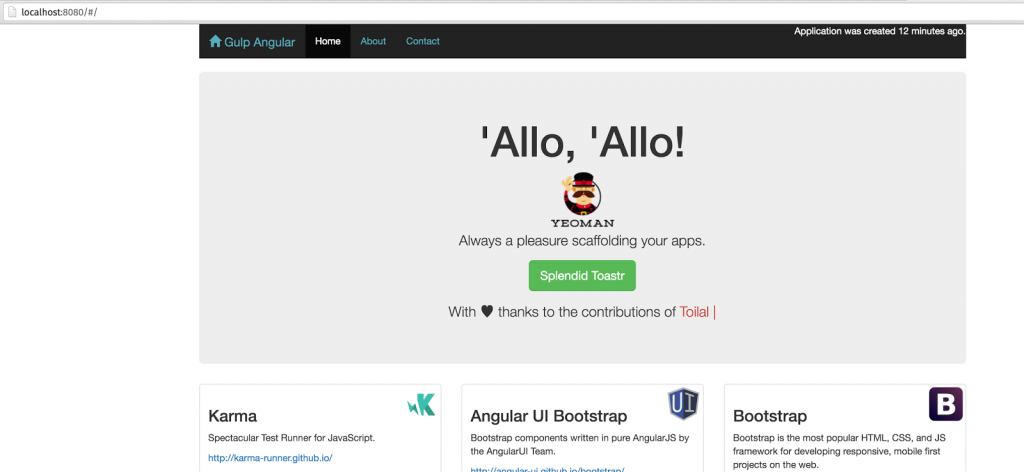Click the Bootstrap card title
The width and height of the screenshot is (1024, 472).
(x=769, y=416)
